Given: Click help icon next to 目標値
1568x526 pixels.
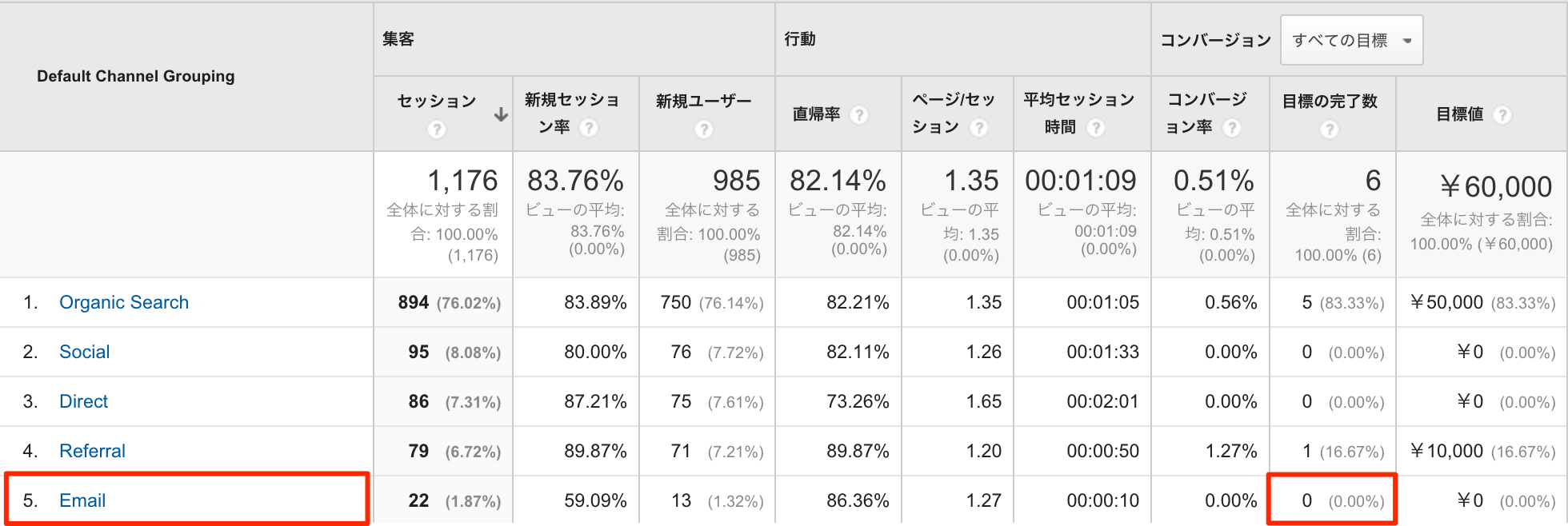Looking at the screenshot, I should (x=1502, y=115).
